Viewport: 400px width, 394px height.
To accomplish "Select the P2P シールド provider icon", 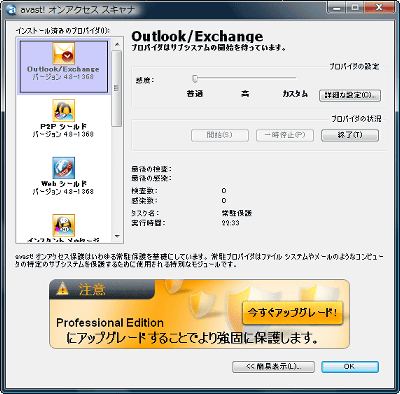I will click(63, 111).
